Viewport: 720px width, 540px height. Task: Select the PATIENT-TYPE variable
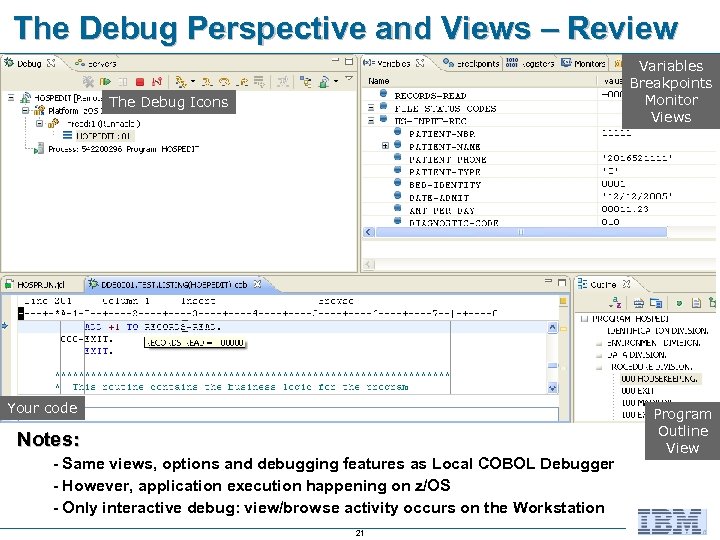445,172
